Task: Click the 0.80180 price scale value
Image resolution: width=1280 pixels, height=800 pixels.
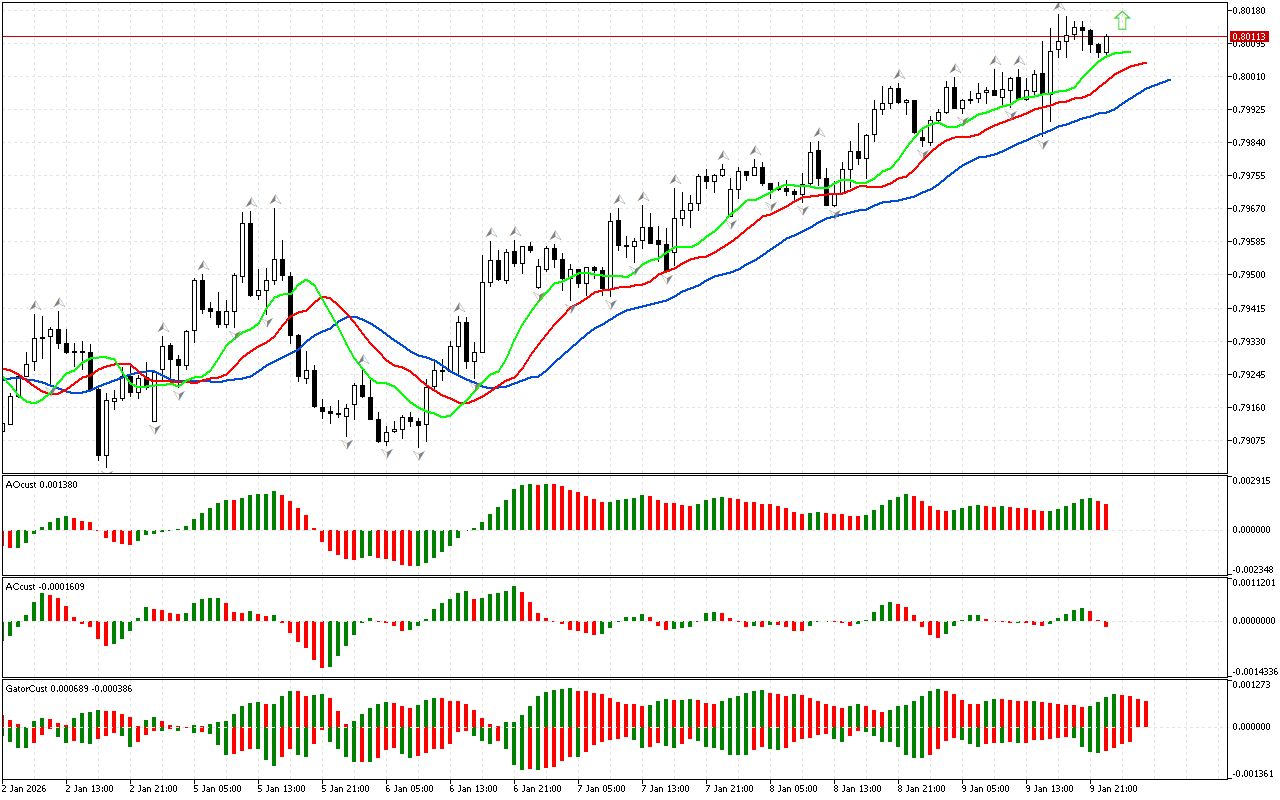Action: coord(1250,11)
